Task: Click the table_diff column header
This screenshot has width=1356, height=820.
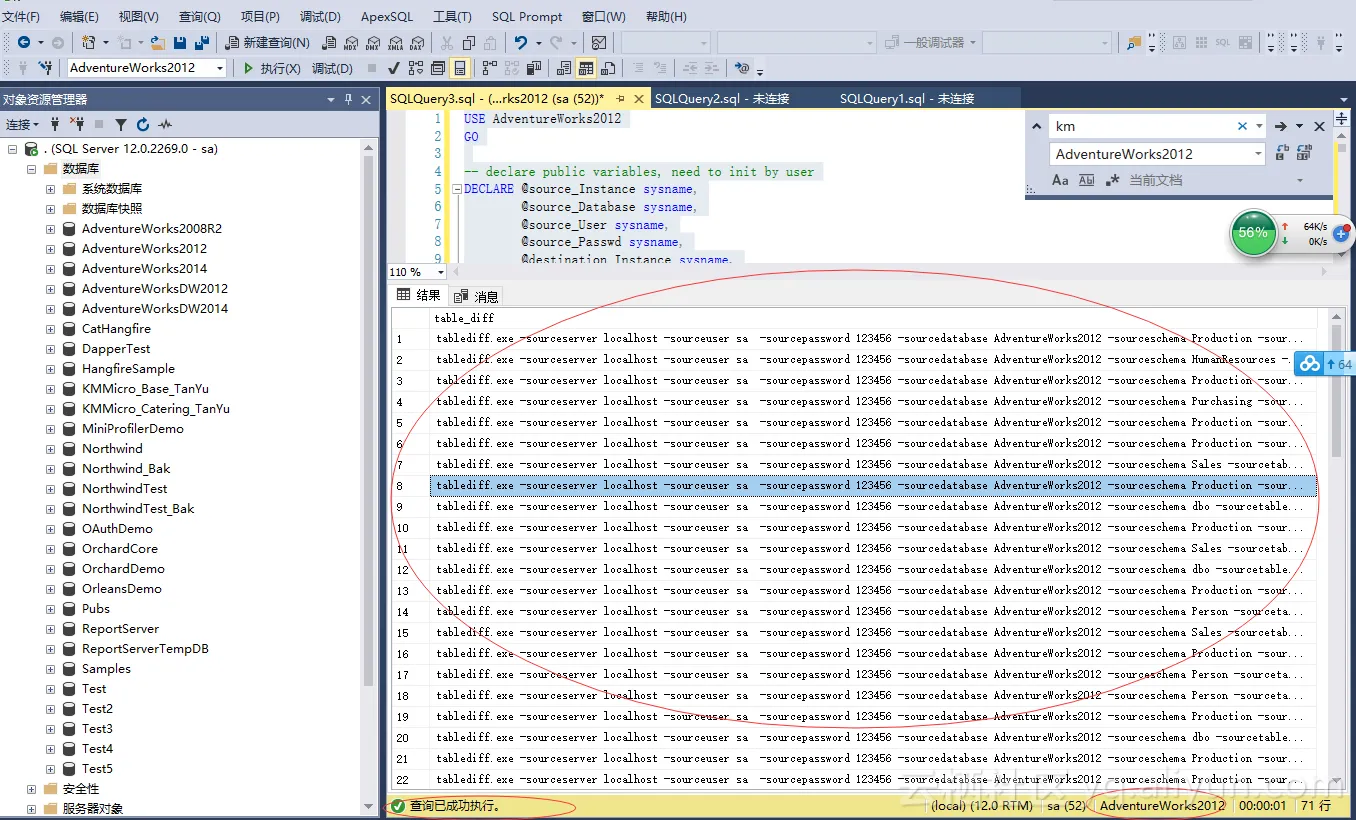Action: (x=872, y=317)
